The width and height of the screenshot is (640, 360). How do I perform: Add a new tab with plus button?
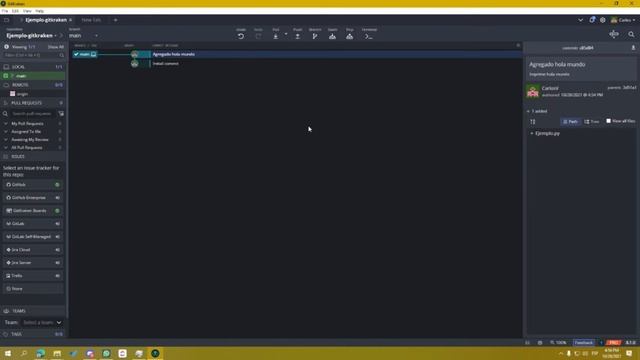point(116,20)
